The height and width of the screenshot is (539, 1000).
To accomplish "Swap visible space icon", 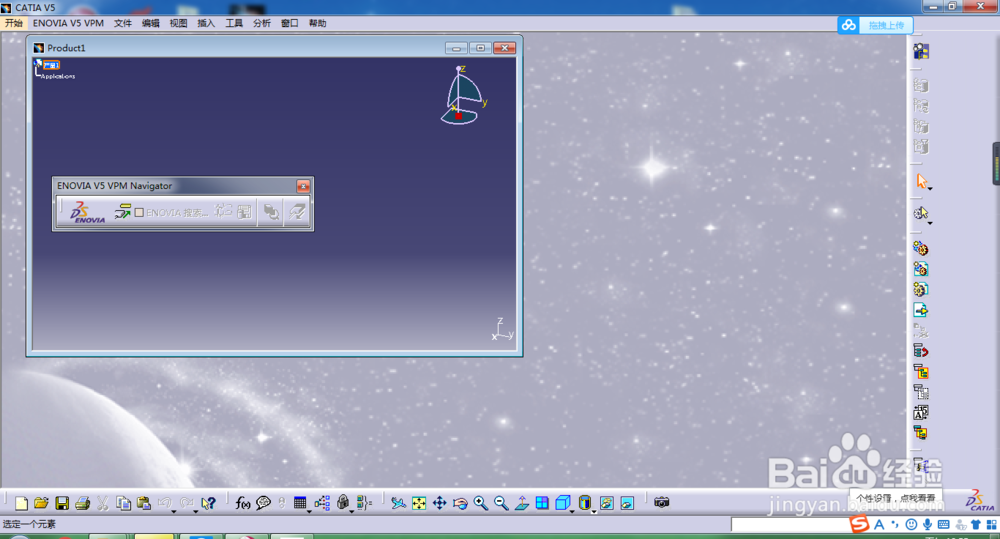I will pyautogui.click(x=627, y=503).
